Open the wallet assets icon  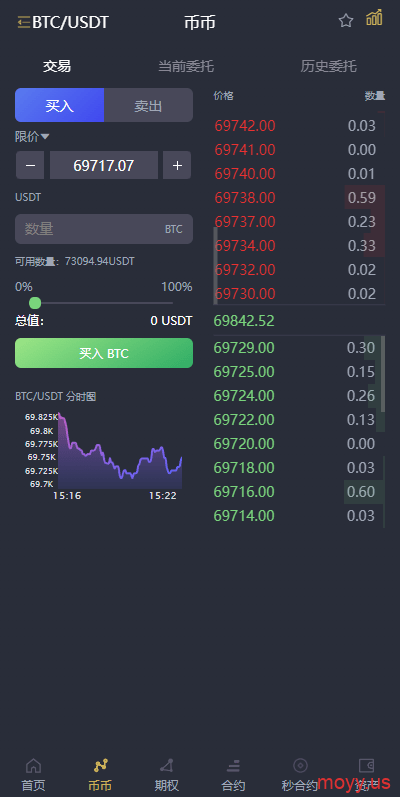click(x=366, y=765)
